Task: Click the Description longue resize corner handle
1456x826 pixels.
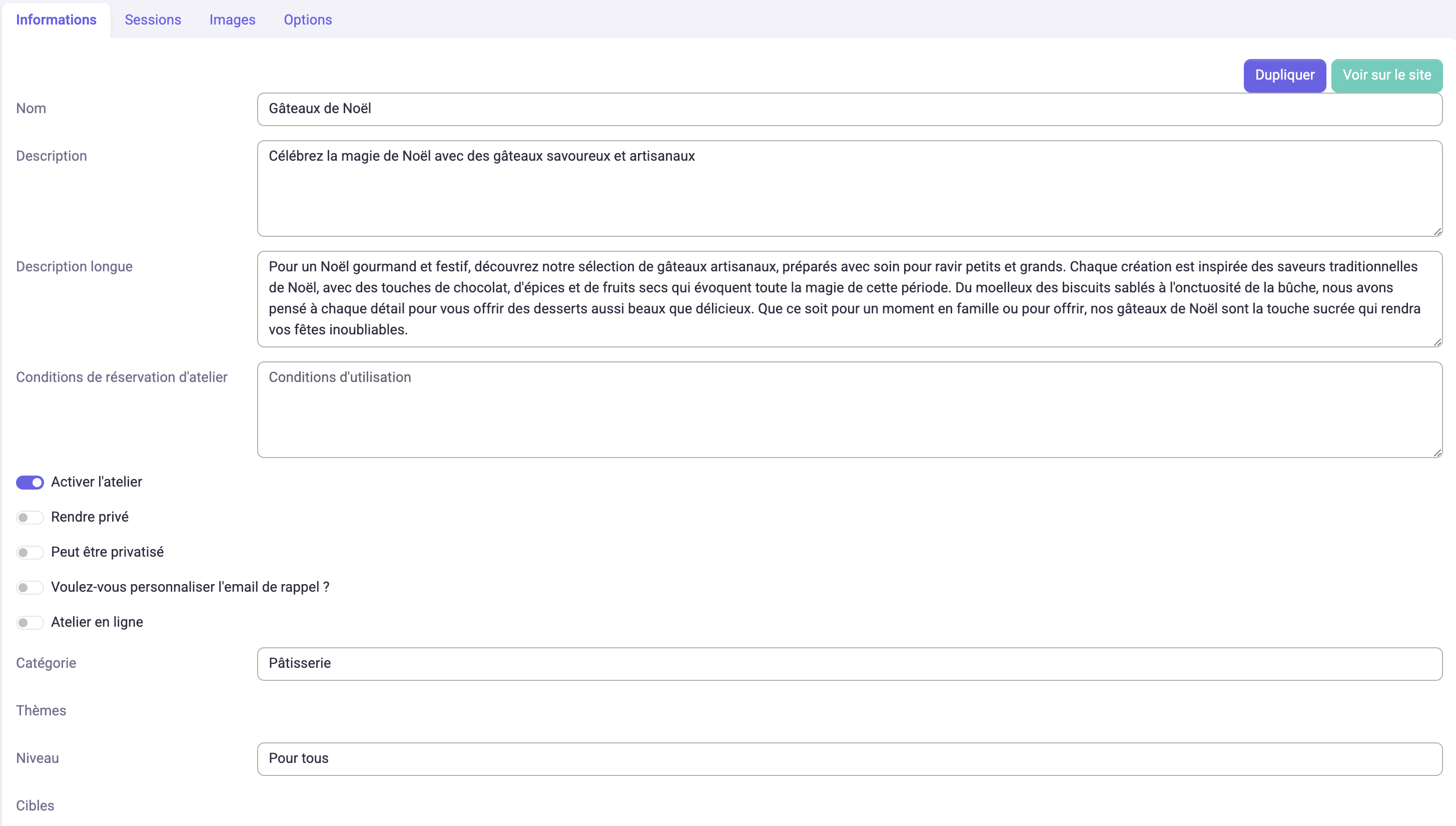Action: coord(1437,342)
